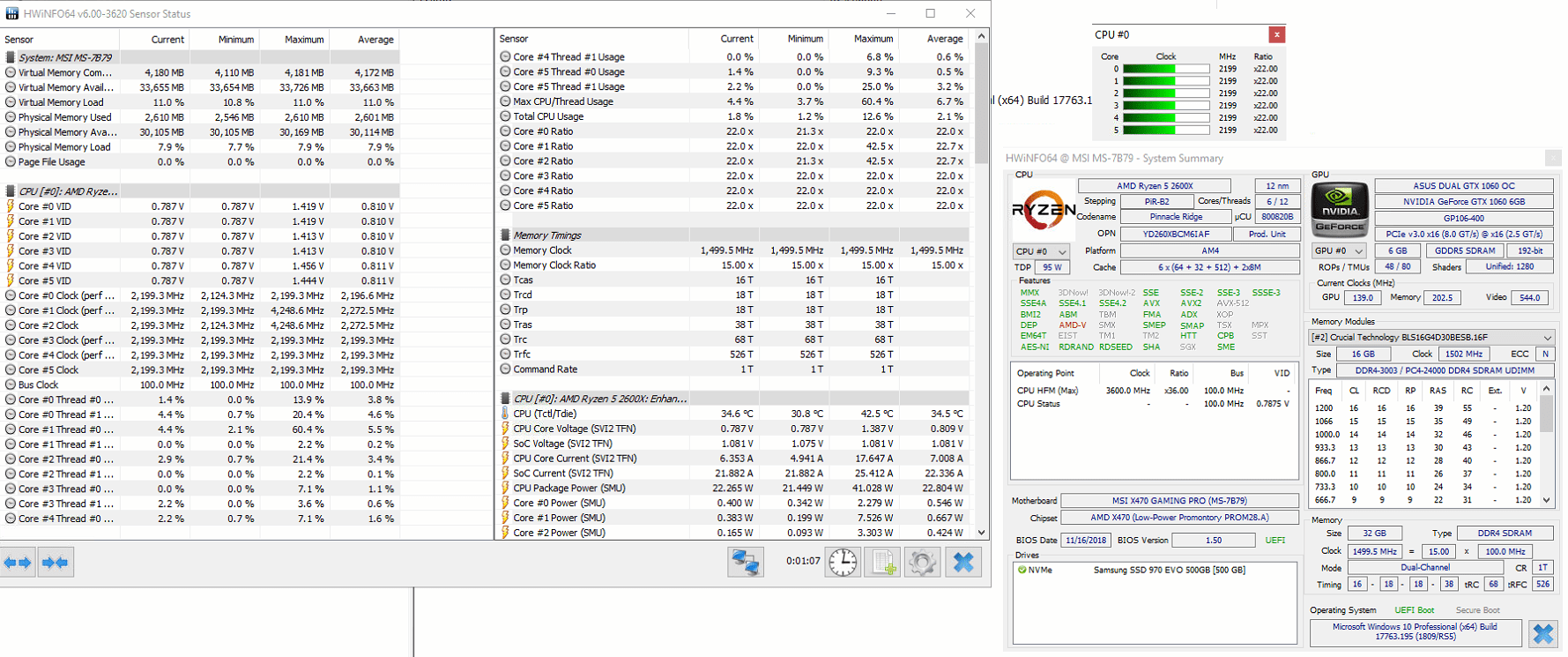Click the Core 0 clock bar in CPU #0 window

click(1165, 69)
